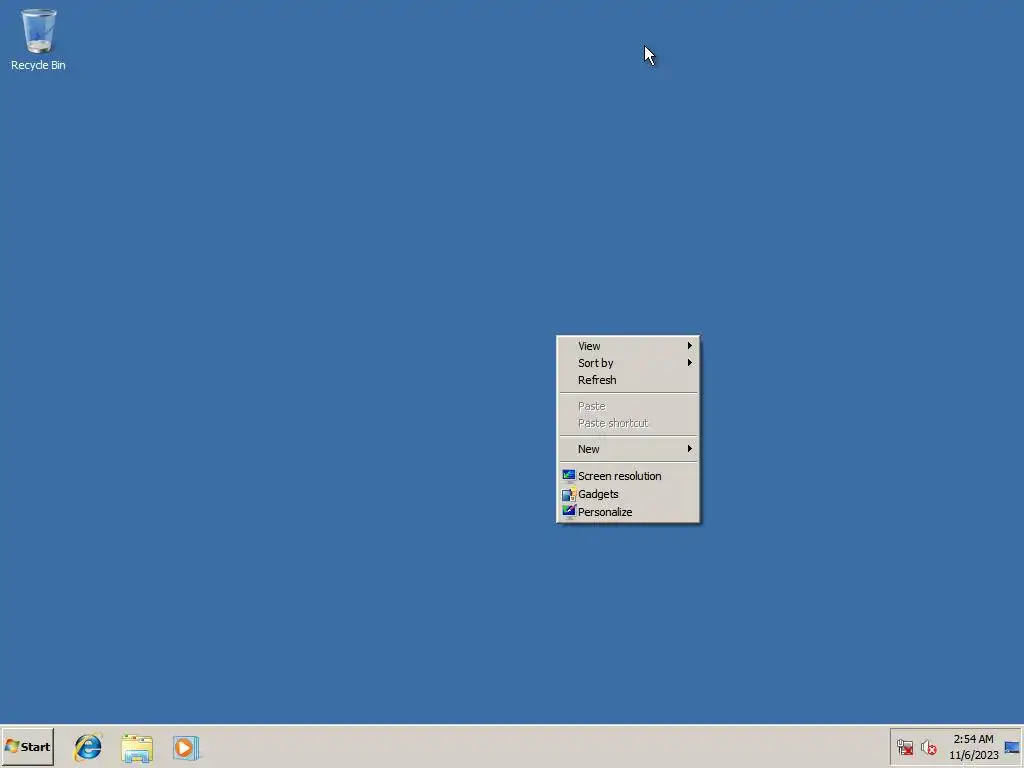Open the View submenu in context menu
Screen dimensions: 1024x768
click(x=628, y=346)
